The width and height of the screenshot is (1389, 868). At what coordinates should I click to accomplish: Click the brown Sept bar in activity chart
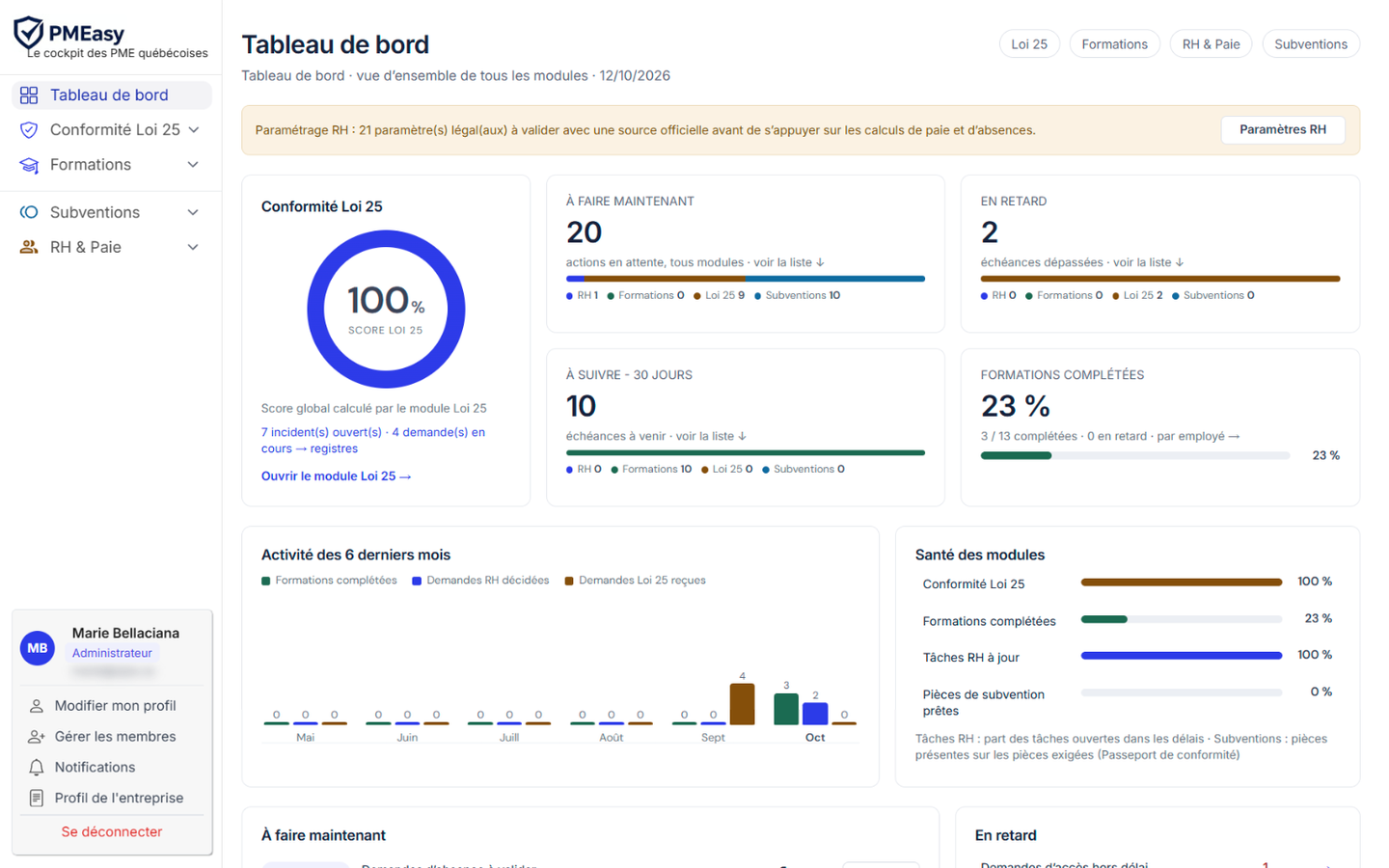742,704
